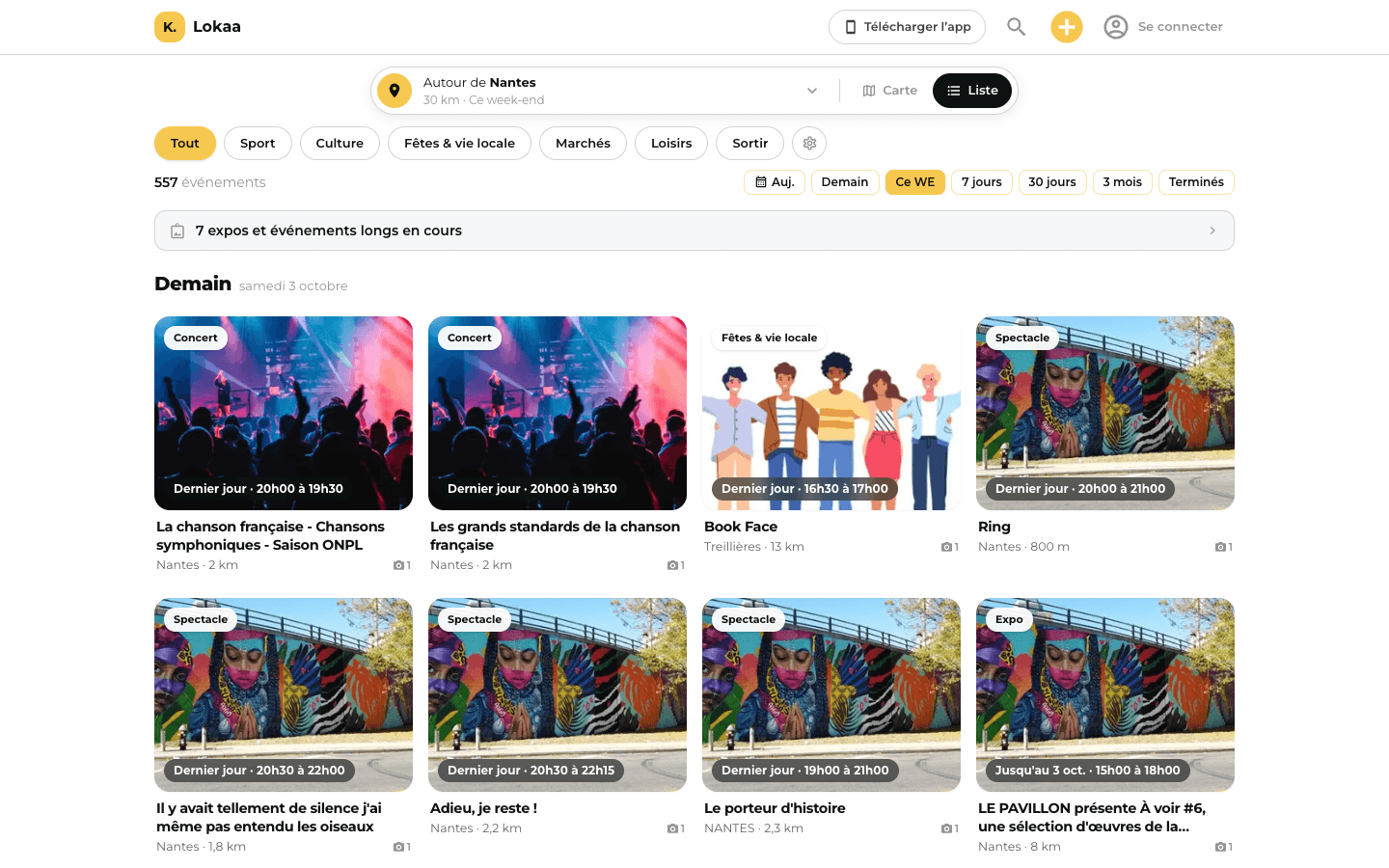Select the 3 mois date filter
This screenshot has width=1389, height=868.
pyautogui.click(x=1123, y=182)
